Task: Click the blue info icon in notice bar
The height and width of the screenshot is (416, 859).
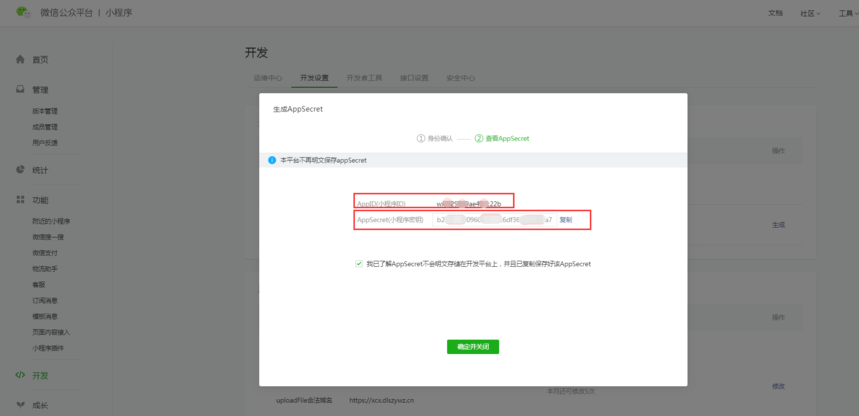Action: pyautogui.click(x=272, y=160)
